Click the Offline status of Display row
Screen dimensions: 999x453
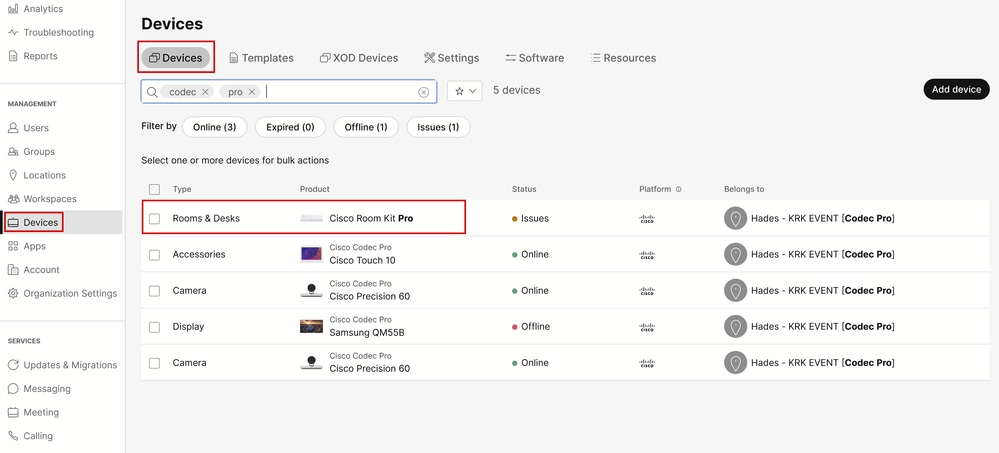click(531, 326)
